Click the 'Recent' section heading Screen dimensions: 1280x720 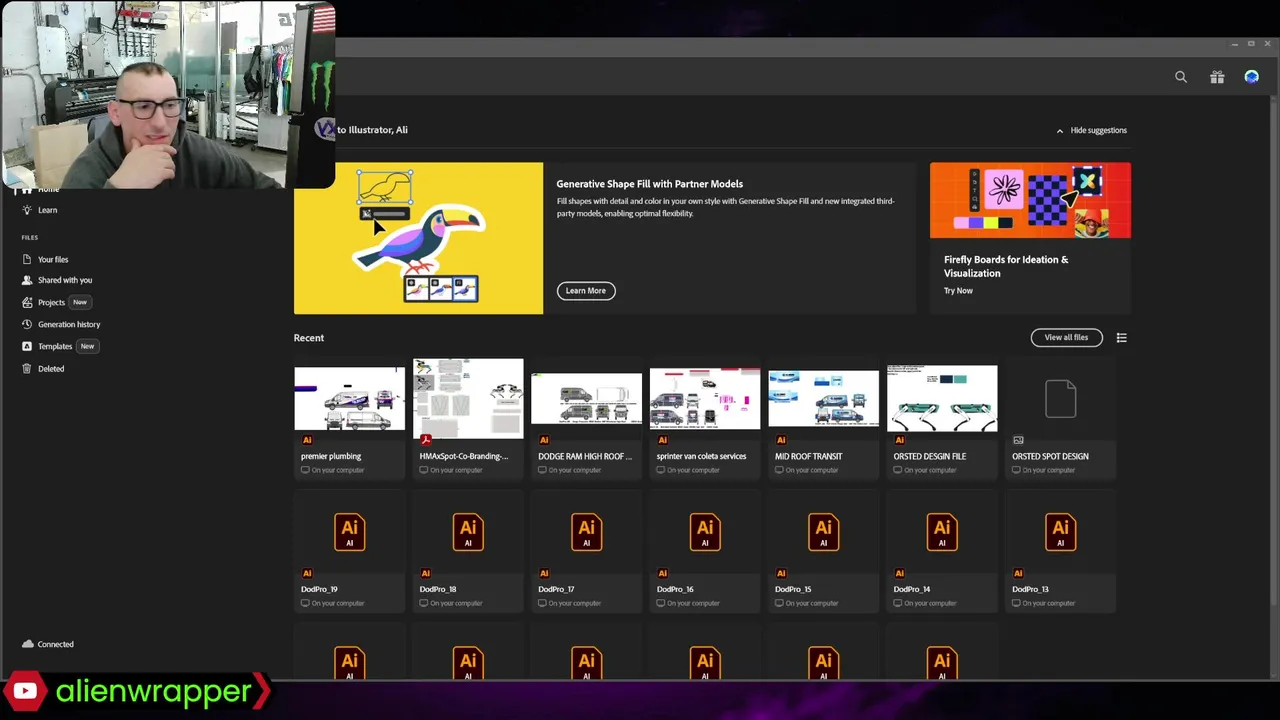point(309,338)
